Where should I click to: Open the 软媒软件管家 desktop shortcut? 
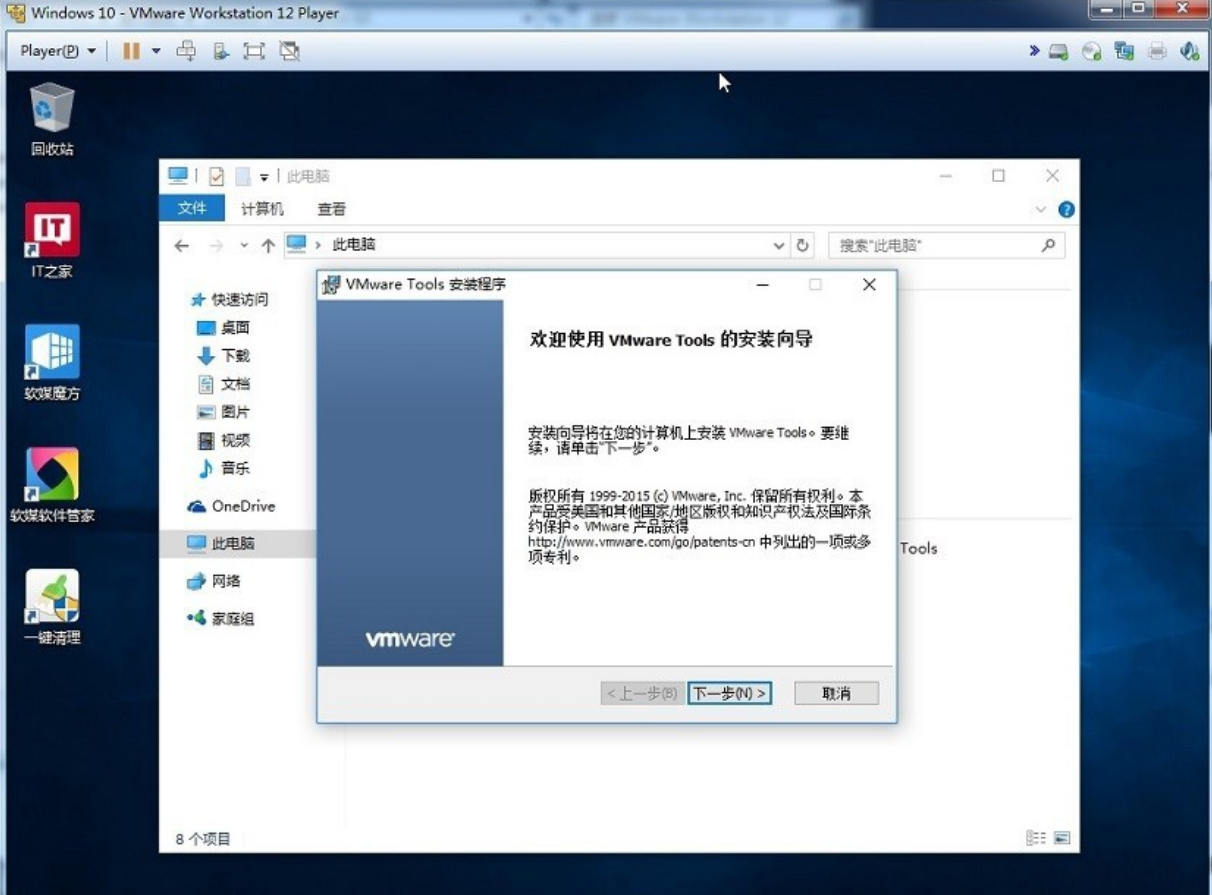click(x=52, y=486)
